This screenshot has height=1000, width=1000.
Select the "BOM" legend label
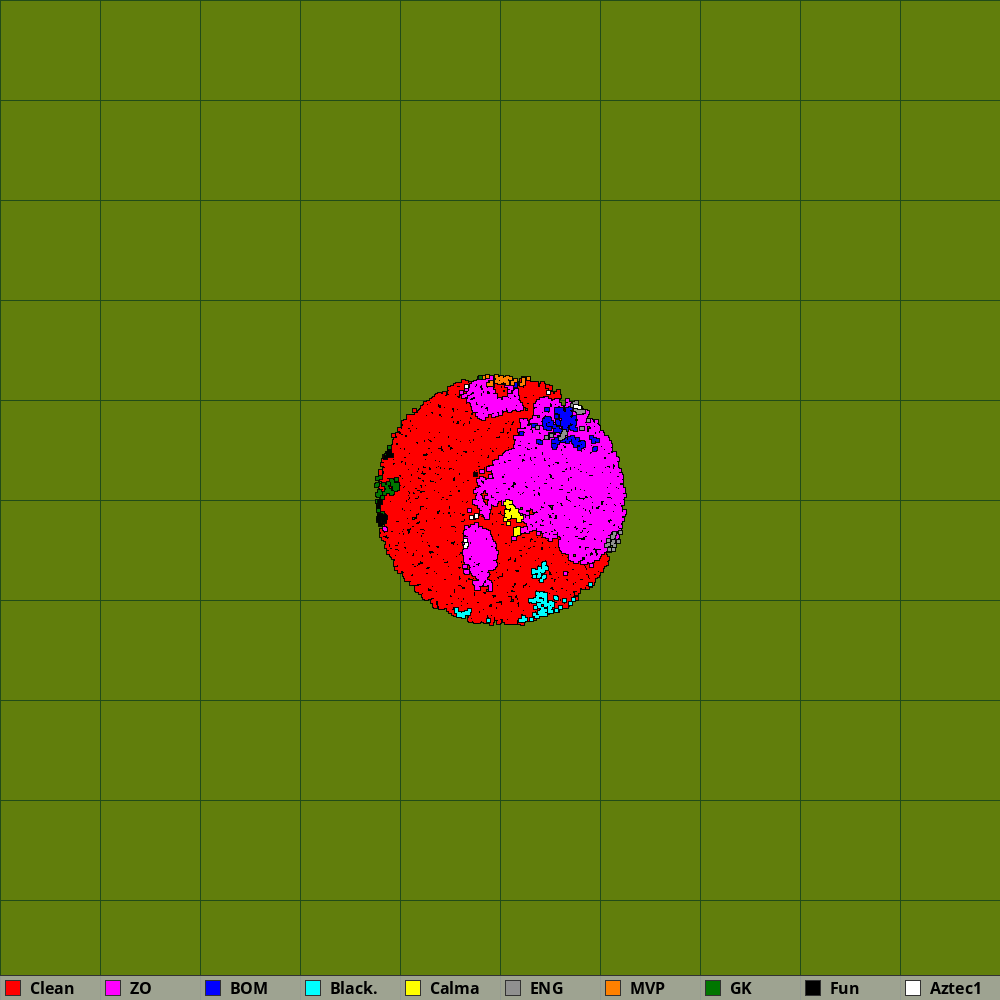(249, 988)
